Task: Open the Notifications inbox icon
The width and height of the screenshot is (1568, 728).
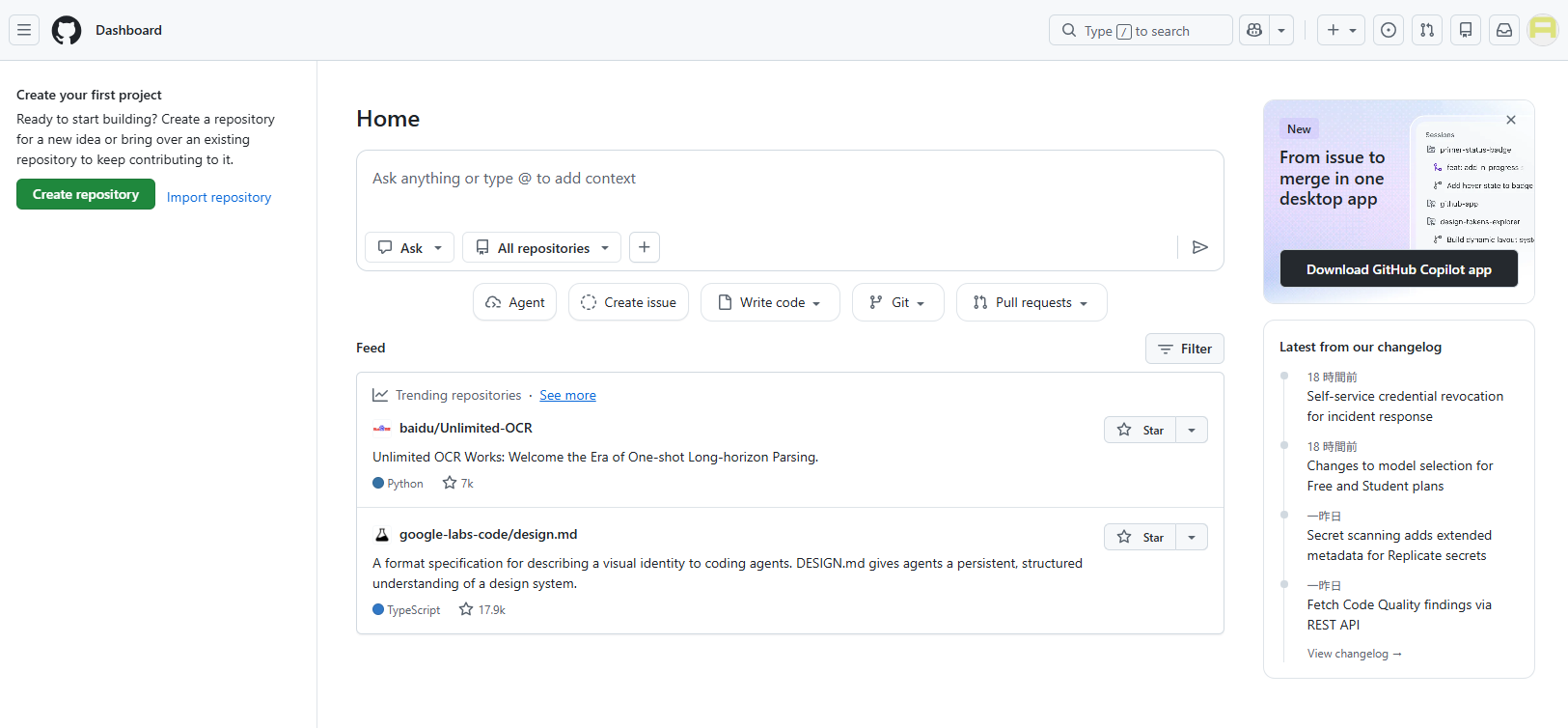Action: click(x=1504, y=30)
